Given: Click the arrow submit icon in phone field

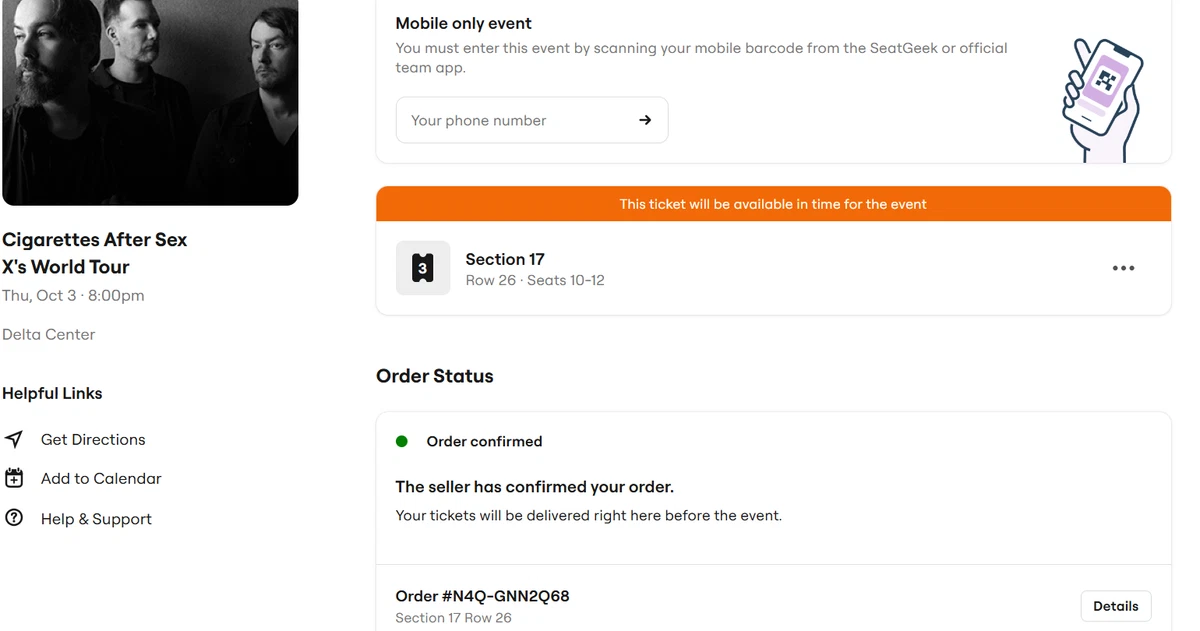Looking at the screenshot, I should tap(645, 120).
